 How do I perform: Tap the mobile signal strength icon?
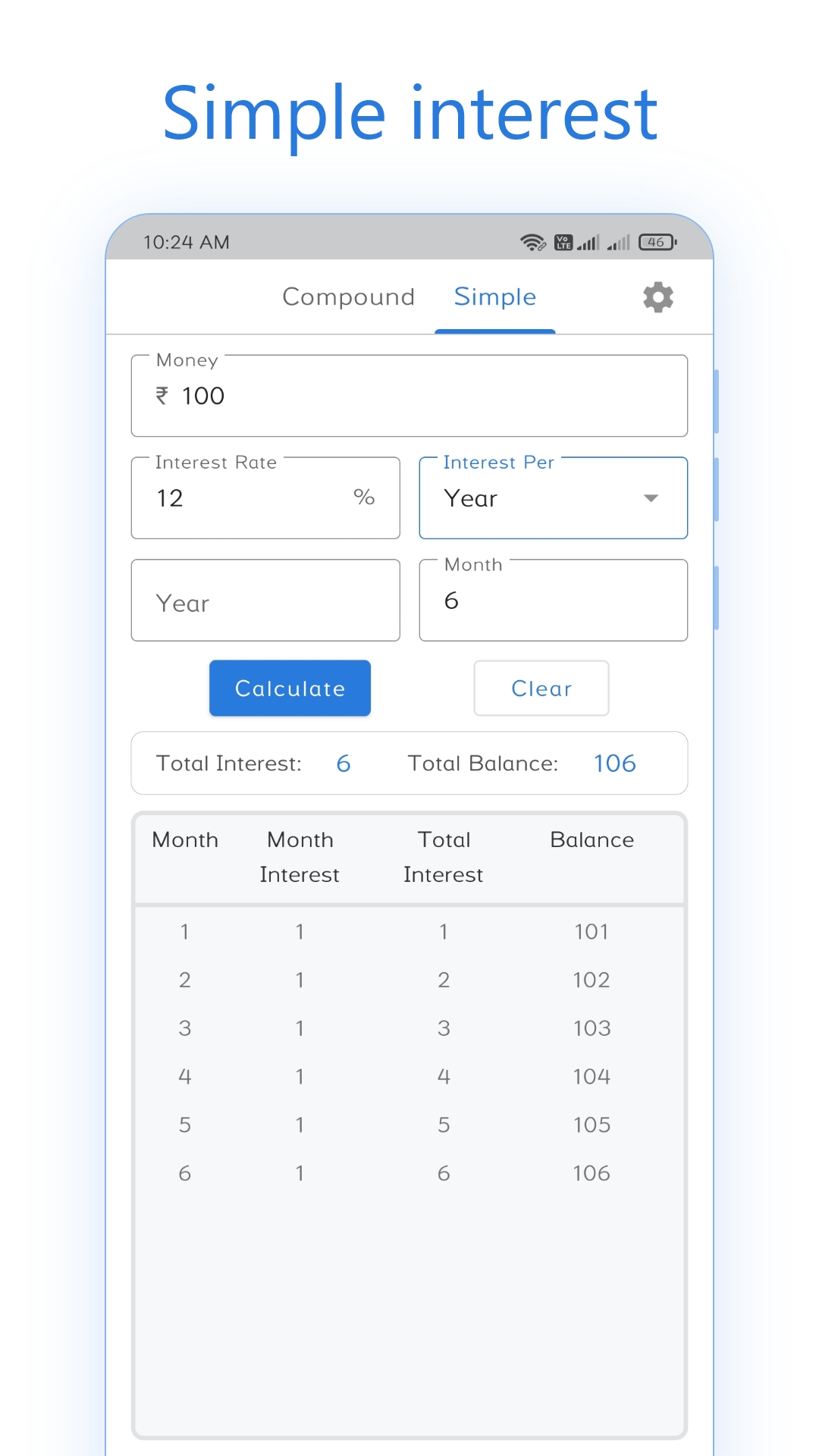click(590, 242)
